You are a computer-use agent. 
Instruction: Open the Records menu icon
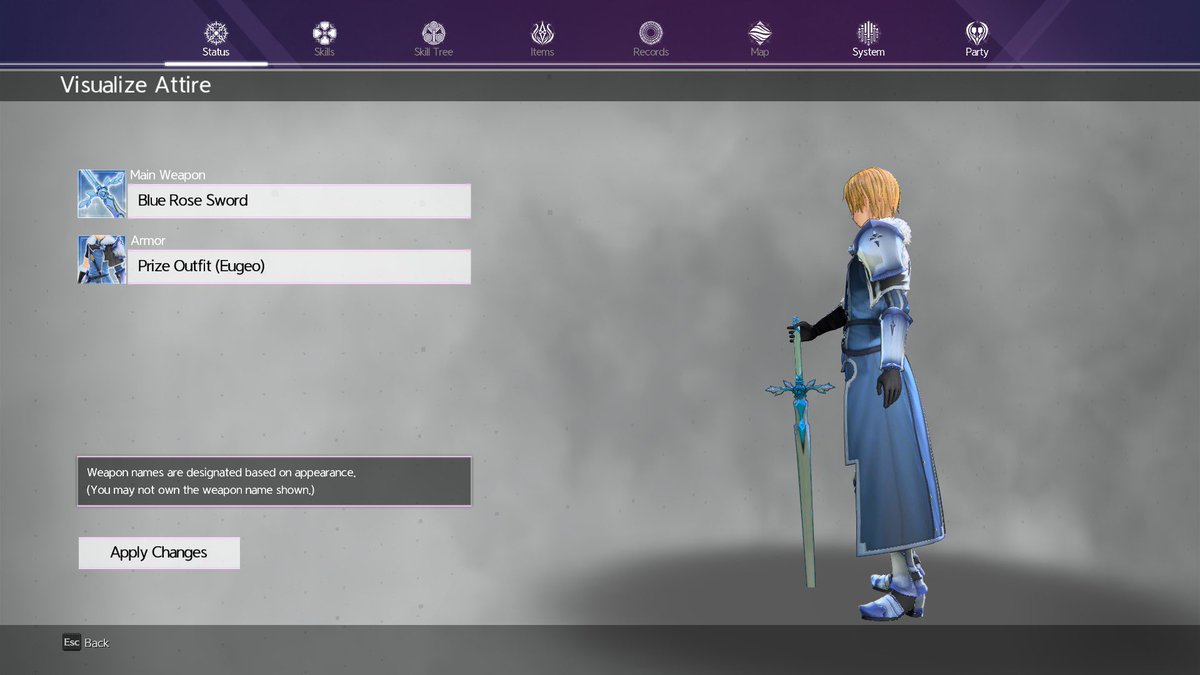click(651, 32)
